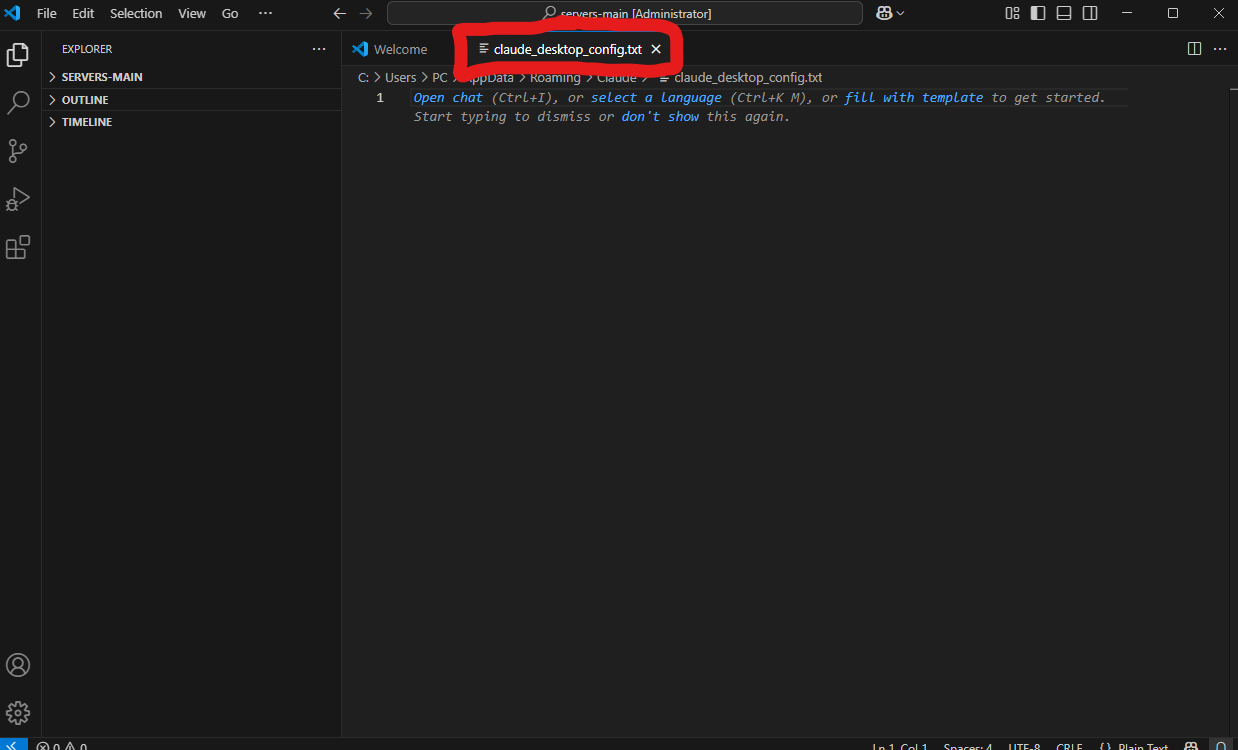The image size is (1238, 750).
Task: Open the Copilot dropdown chevron
Action: pos(901,13)
